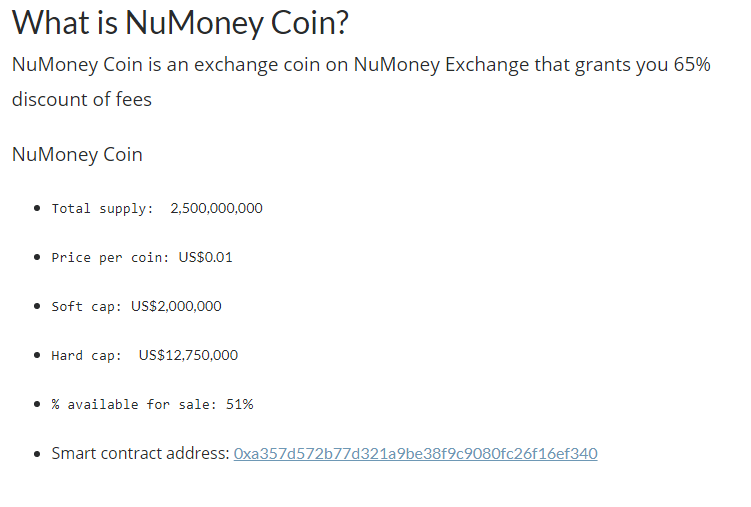Select the US$12,750,000 hard cap value

pyautogui.click(x=188, y=355)
